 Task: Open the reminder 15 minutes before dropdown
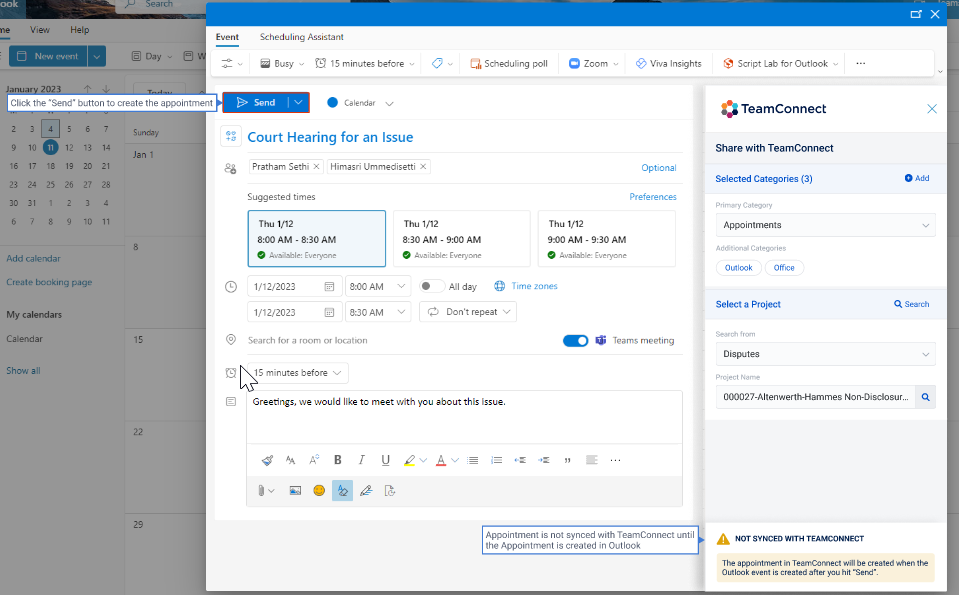tap(298, 373)
